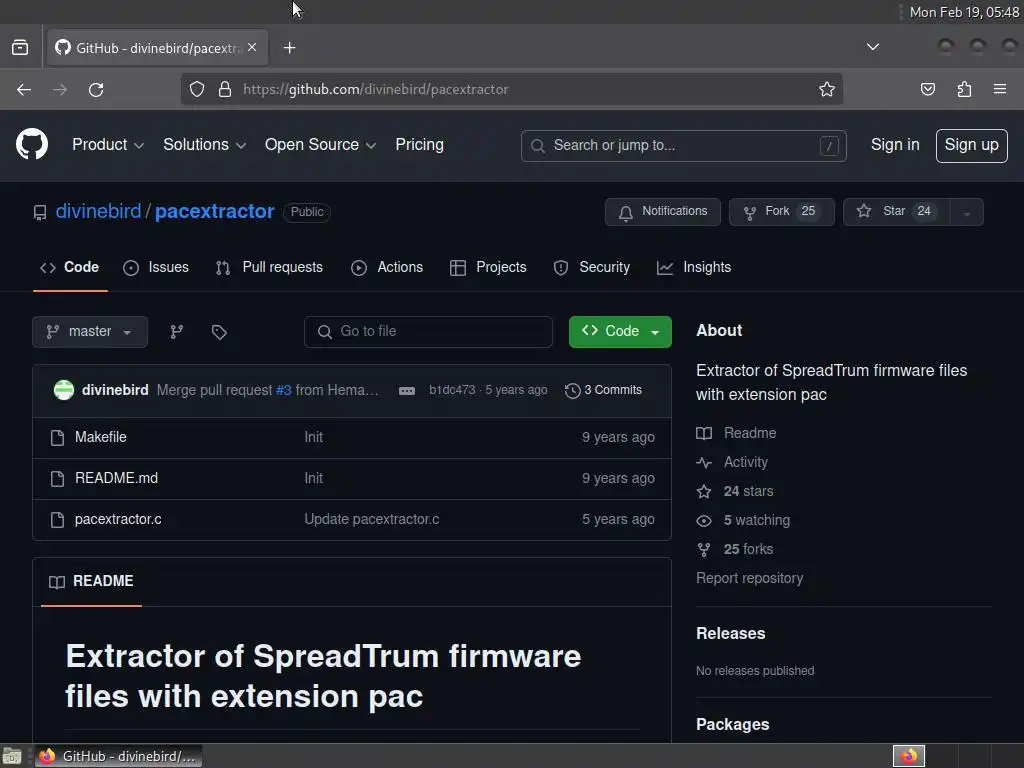
Task: View the 5 watching link
Action: tap(743, 520)
